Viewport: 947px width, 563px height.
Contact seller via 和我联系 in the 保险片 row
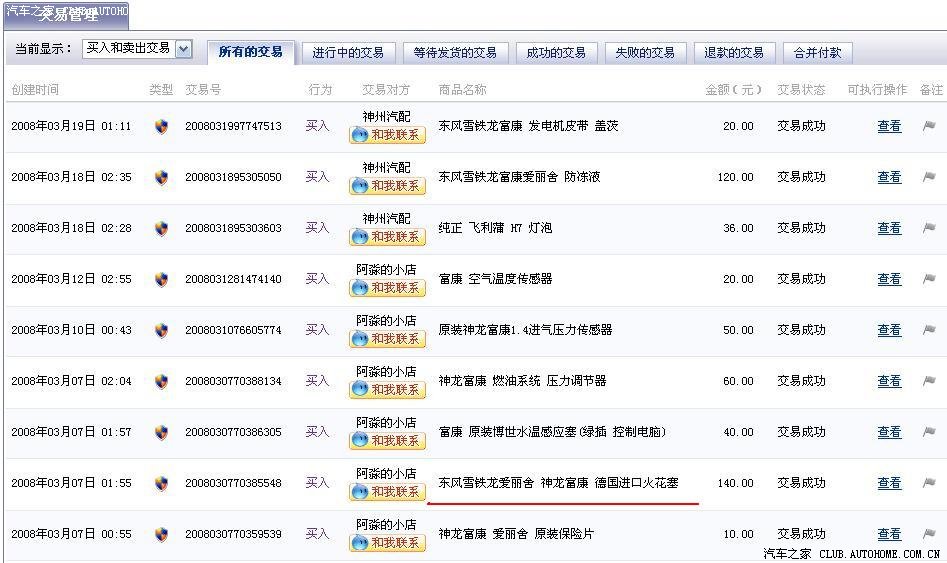[x=386, y=543]
